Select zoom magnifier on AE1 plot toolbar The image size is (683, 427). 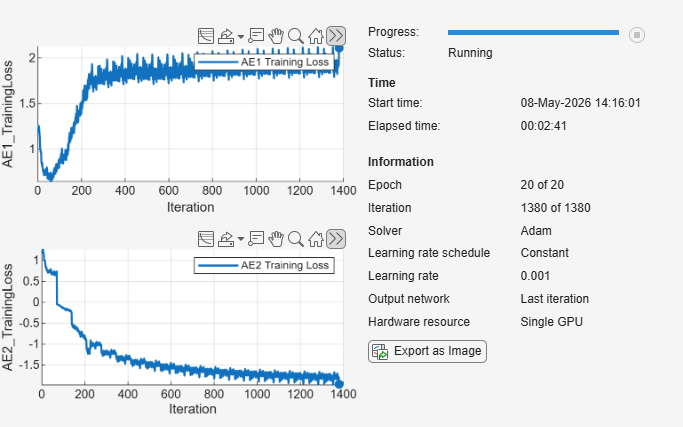coord(296,36)
